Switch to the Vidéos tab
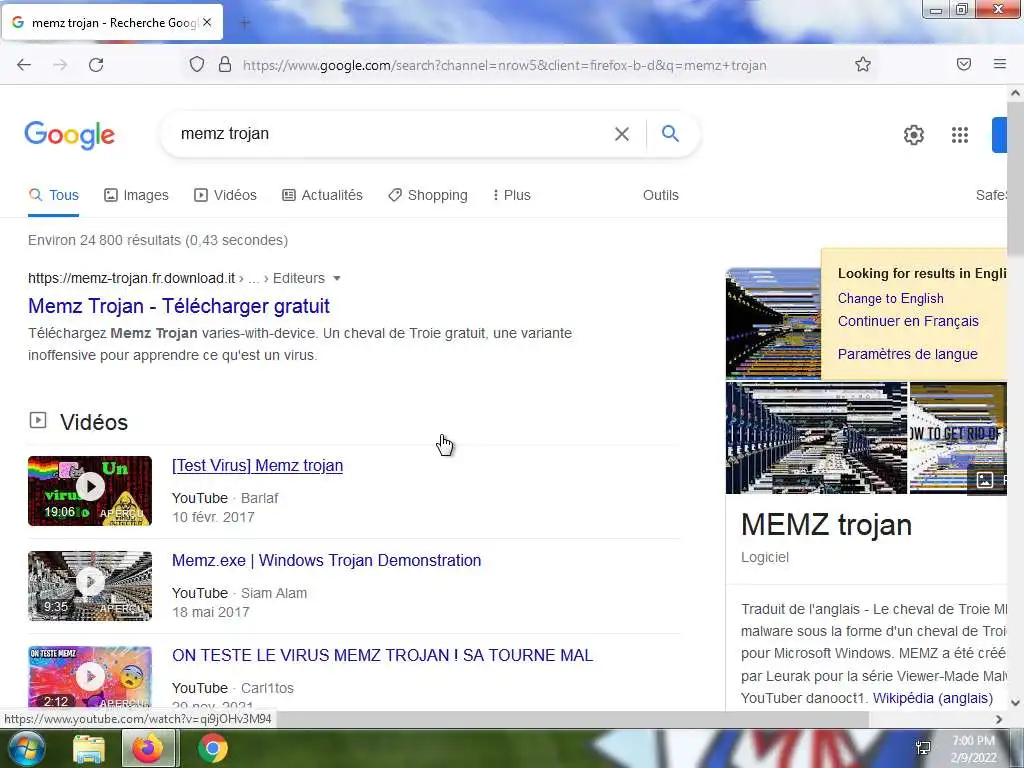The image size is (1024, 768). [x=225, y=195]
